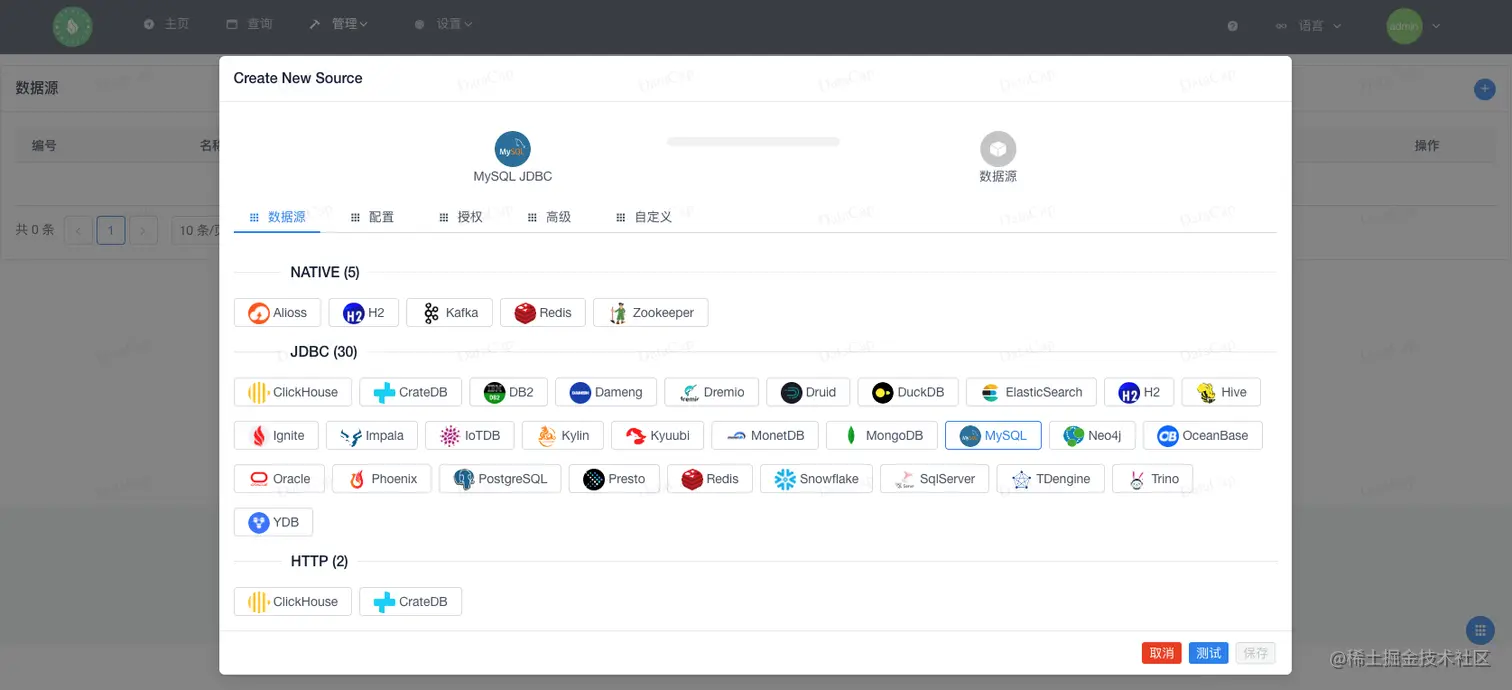Image resolution: width=1512 pixels, height=690 pixels.
Task: Pick the IoTDB source
Action: click(470, 435)
